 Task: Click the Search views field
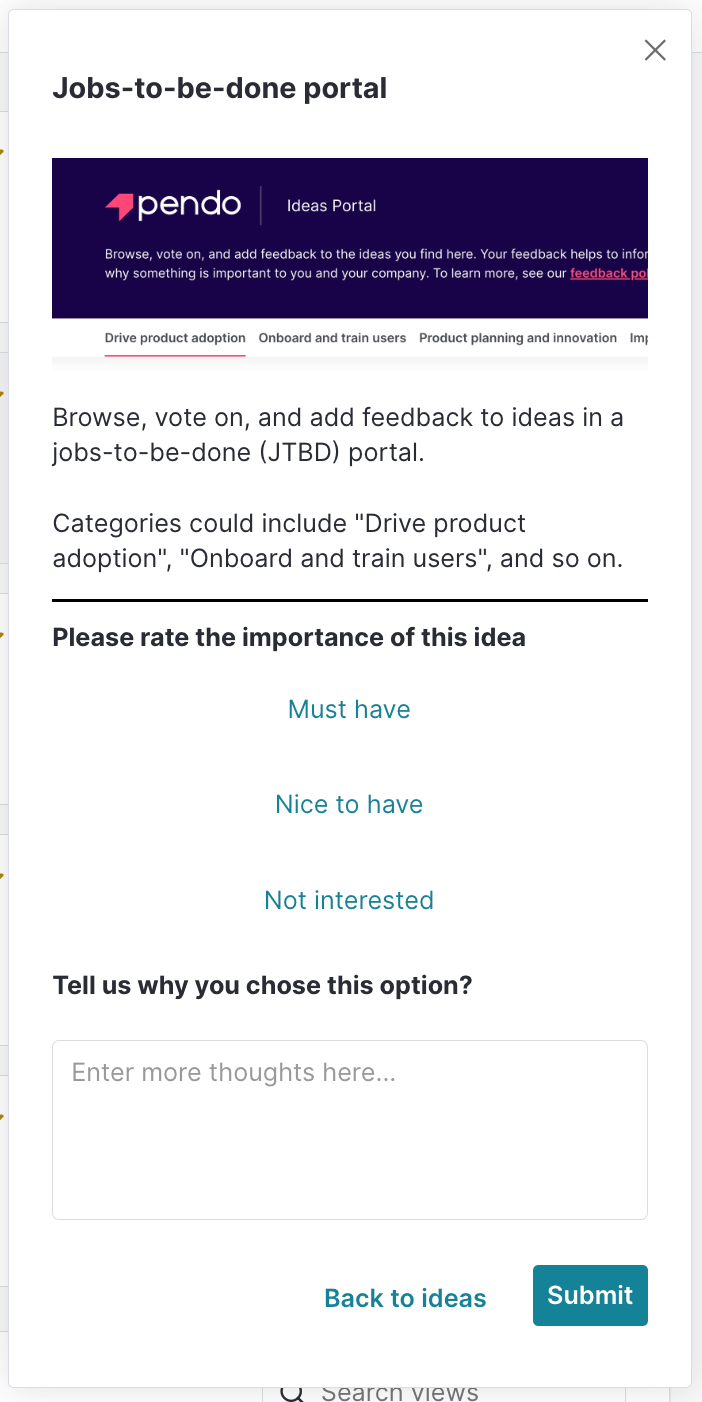pyautogui.click(x=444, y=1392)
